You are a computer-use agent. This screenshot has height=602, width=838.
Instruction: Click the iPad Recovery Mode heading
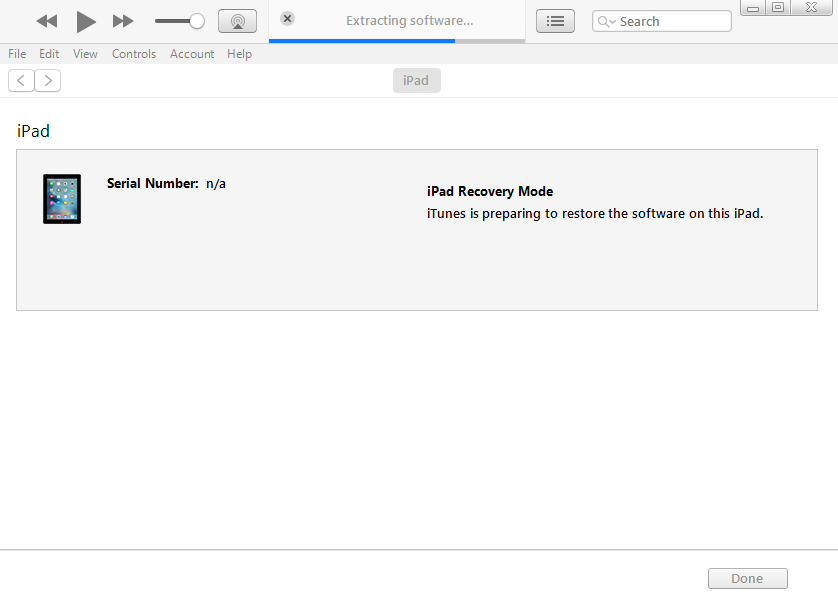(x=490, y=191)
